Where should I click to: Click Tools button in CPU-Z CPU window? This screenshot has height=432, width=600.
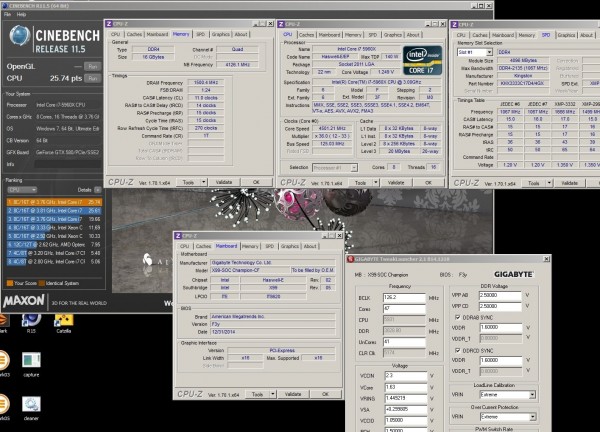360,183
